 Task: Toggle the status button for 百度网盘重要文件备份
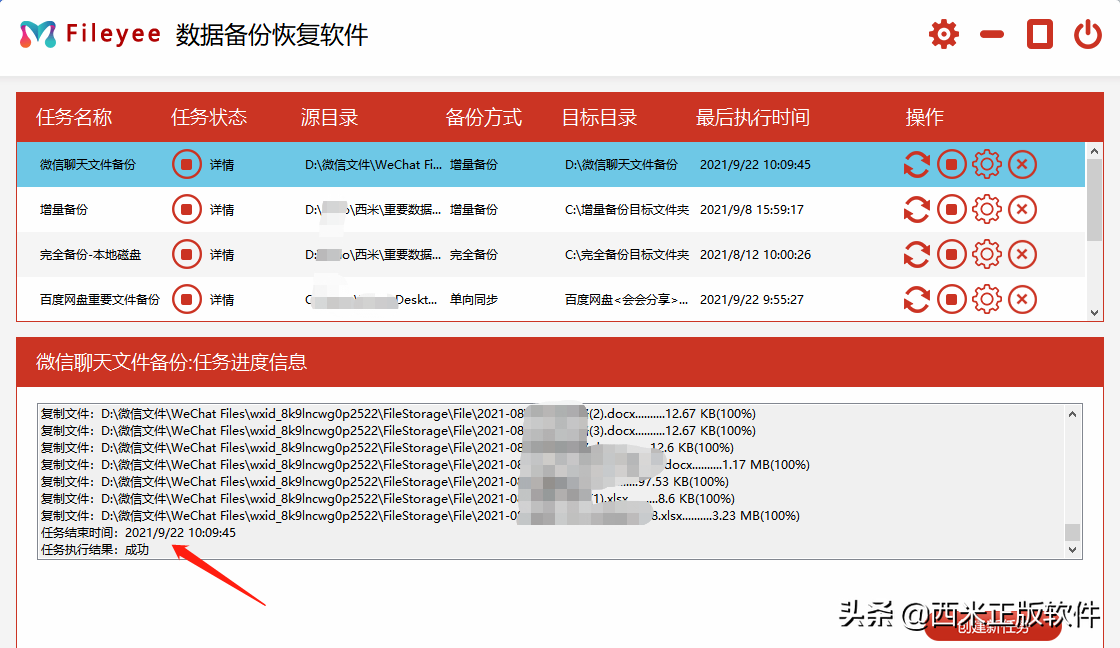pos(187,299)
